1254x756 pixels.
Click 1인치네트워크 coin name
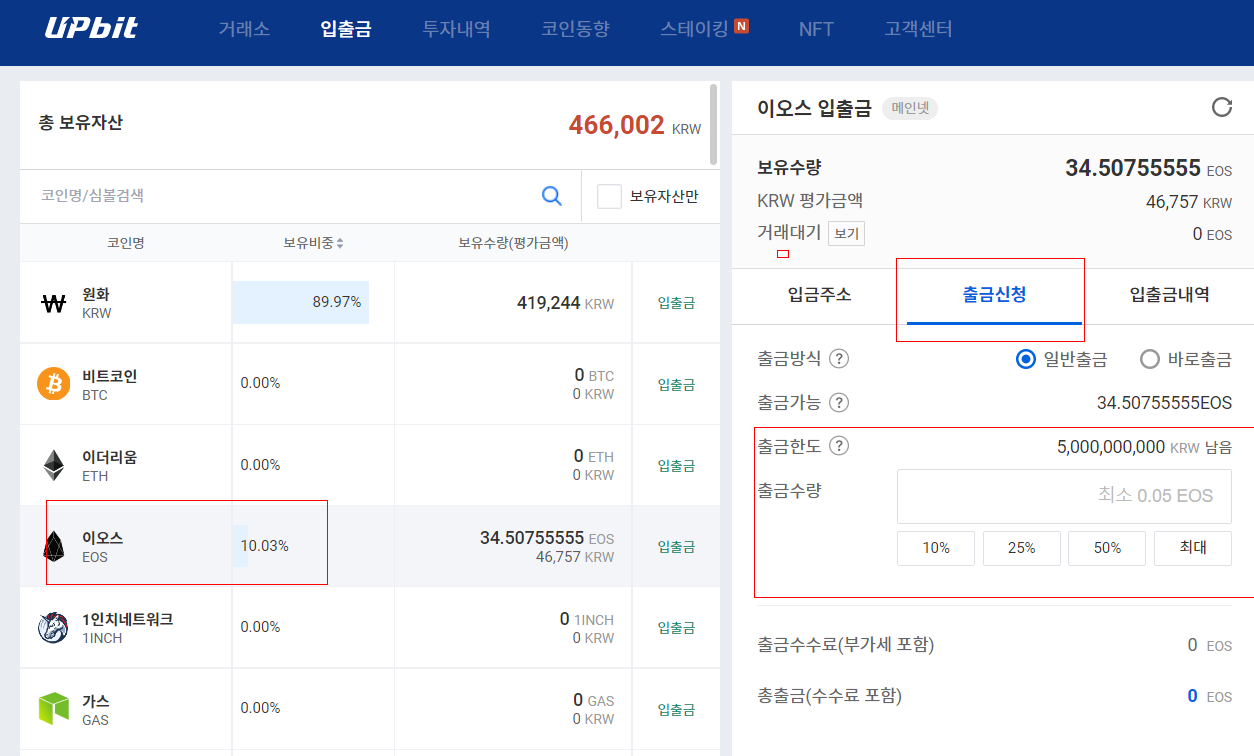point(128,619)
